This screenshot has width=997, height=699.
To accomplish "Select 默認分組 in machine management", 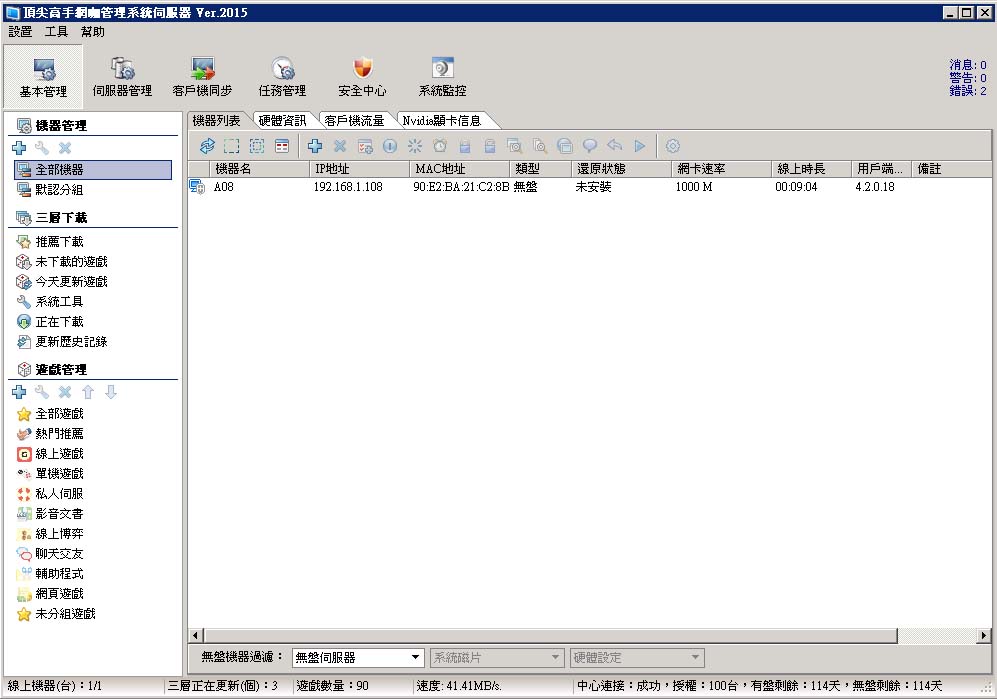I will point(59,190).
